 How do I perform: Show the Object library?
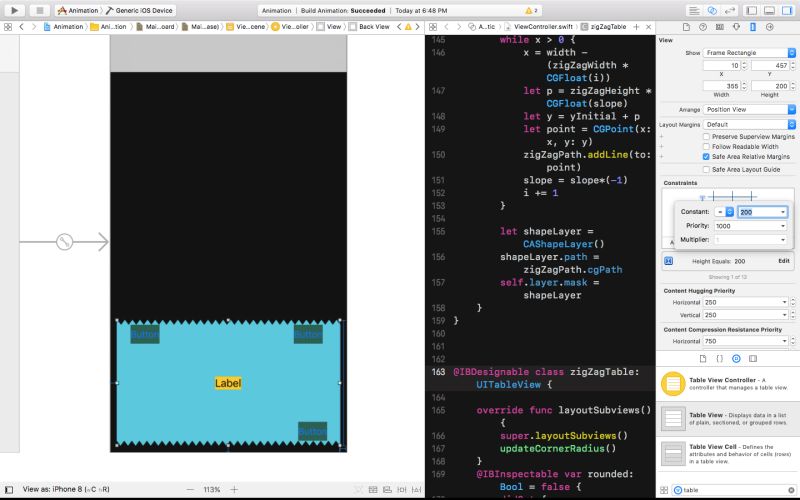point(736,359)
